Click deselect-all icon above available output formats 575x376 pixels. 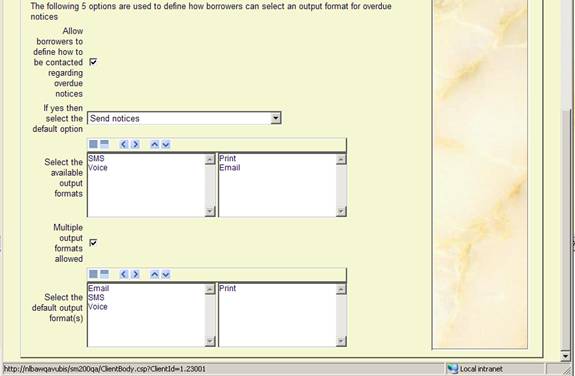[105, 144]
